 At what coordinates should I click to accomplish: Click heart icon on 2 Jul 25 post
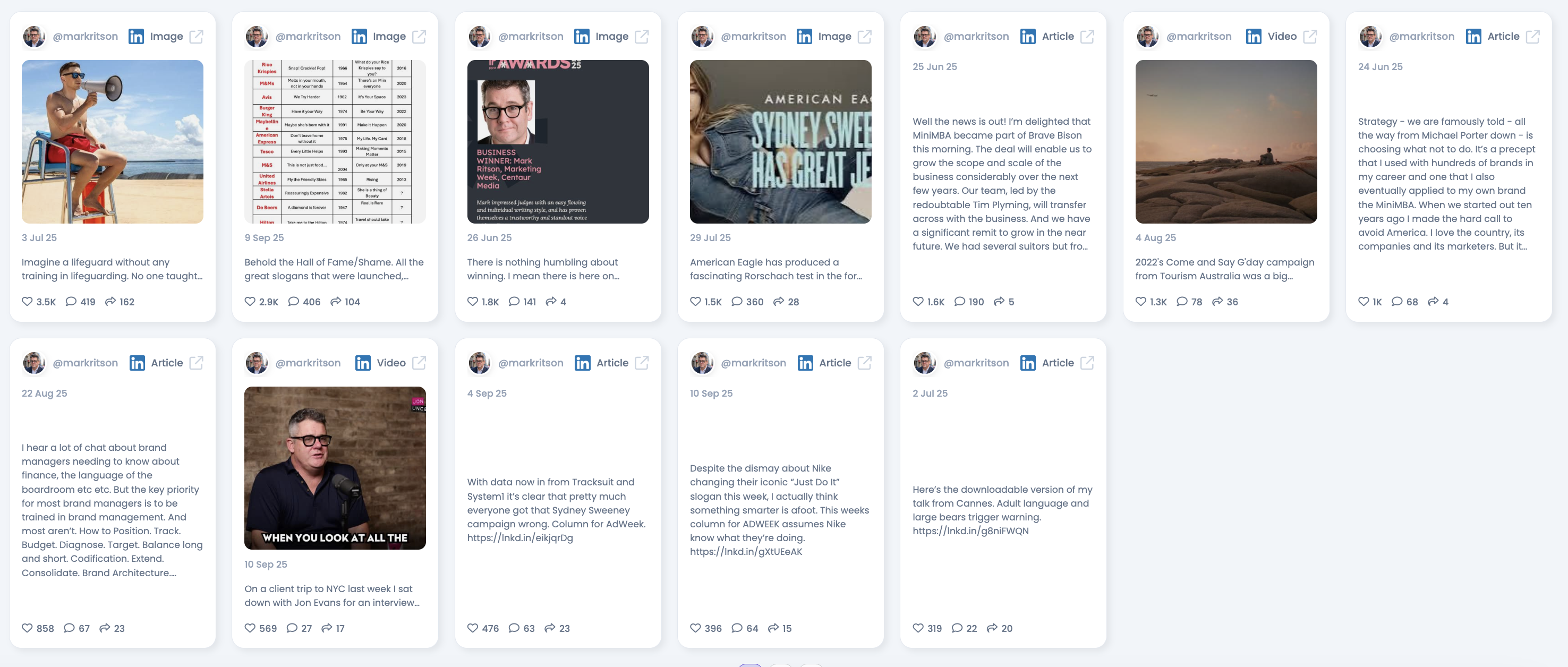pos(918,628)
